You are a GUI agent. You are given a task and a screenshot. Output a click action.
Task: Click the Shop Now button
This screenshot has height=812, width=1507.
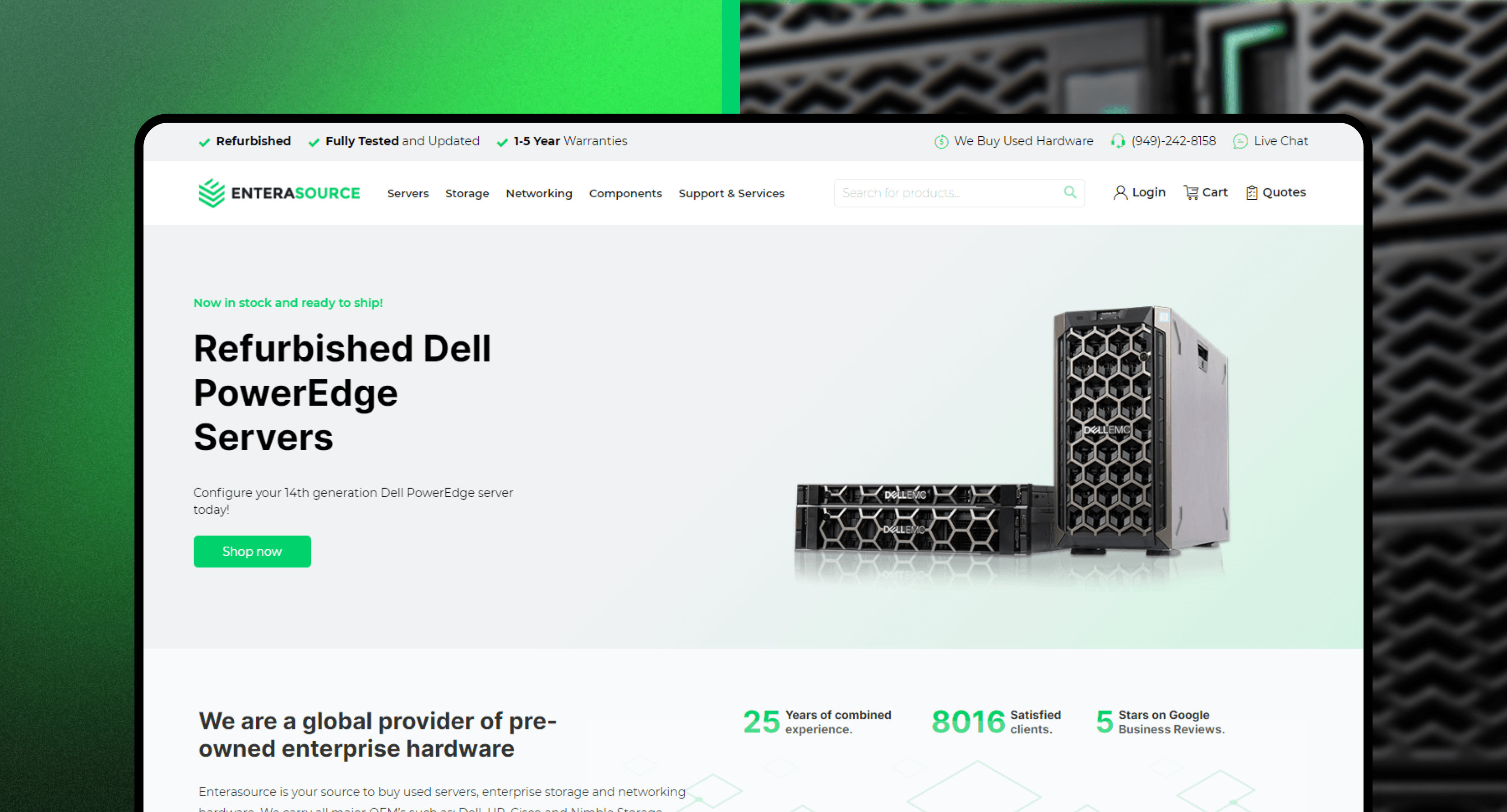(252, 551)
